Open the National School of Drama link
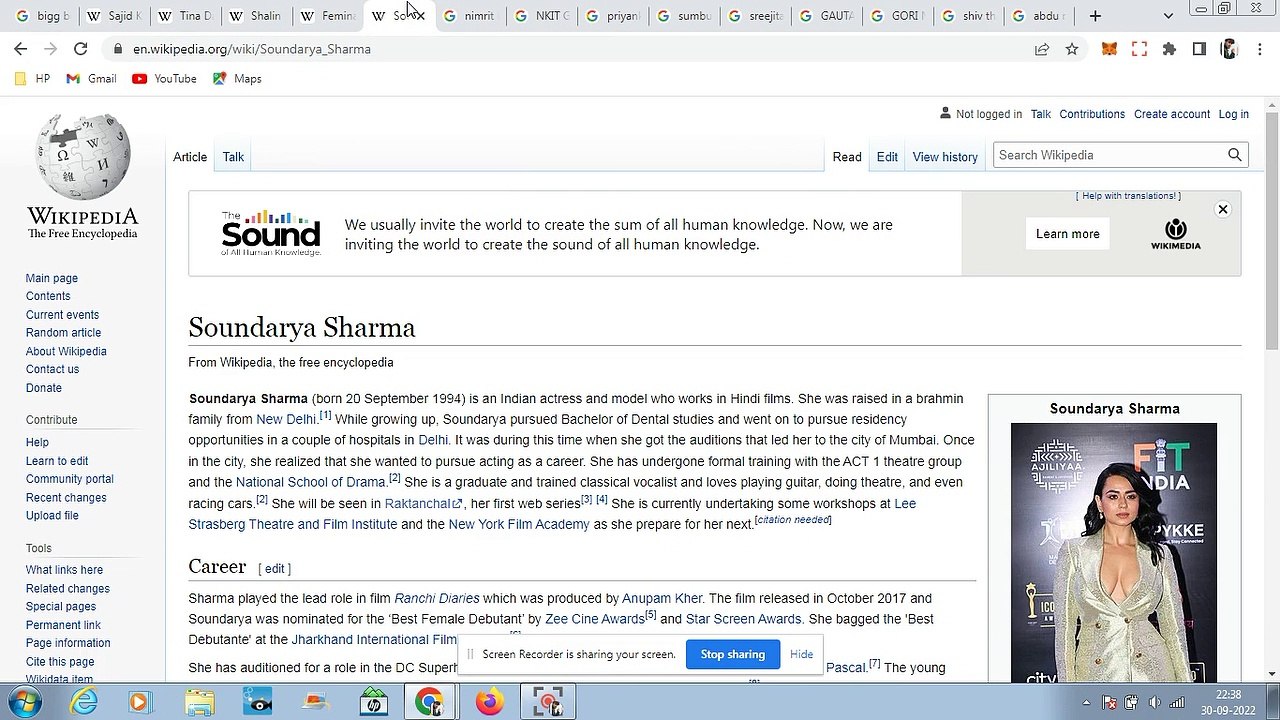 point(311,483)
